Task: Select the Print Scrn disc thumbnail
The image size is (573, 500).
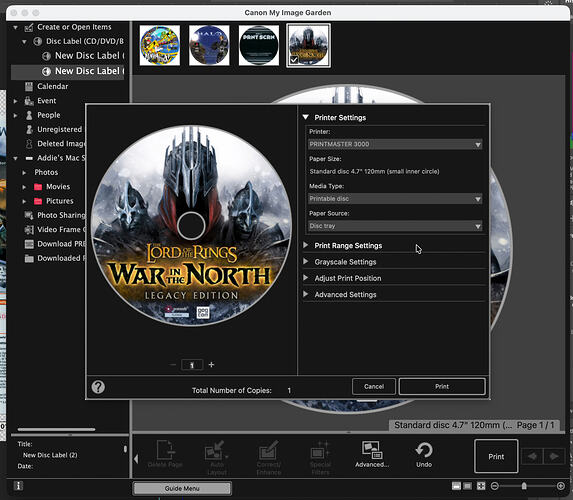Action: [x=259, y=45]
